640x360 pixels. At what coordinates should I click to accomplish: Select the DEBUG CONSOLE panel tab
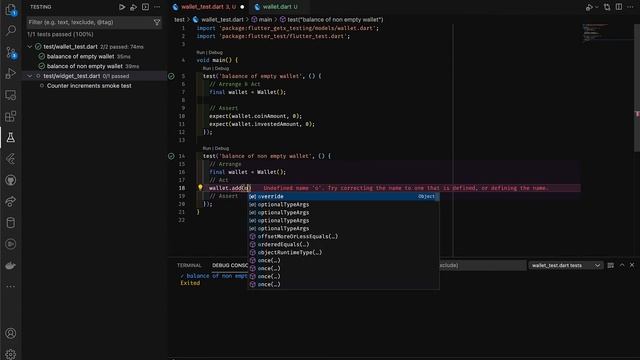229,265
